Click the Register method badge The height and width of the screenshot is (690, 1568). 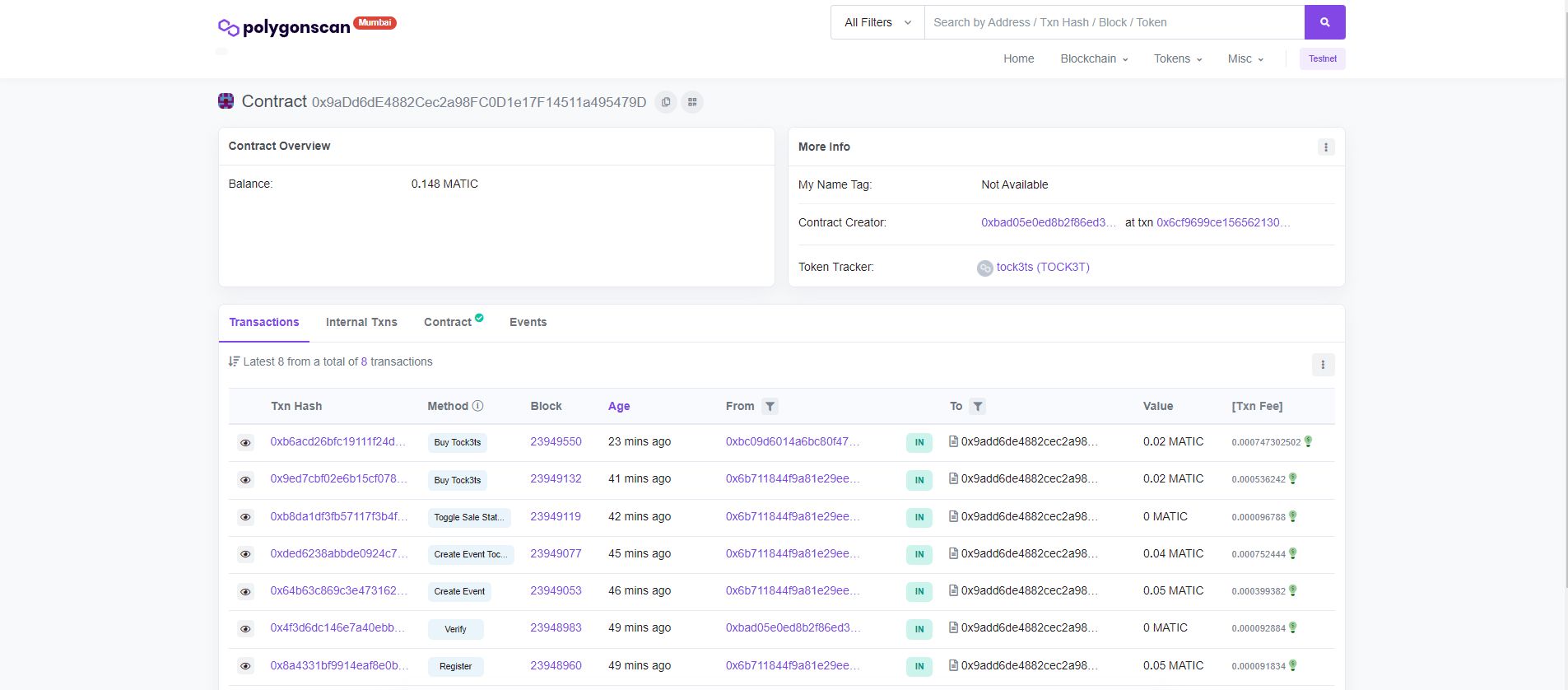click(455, 666)
